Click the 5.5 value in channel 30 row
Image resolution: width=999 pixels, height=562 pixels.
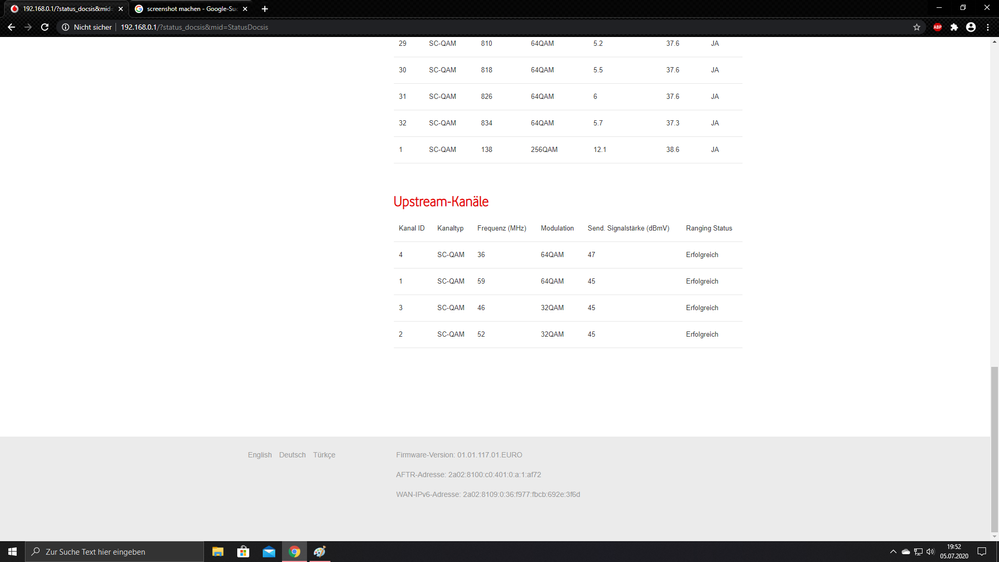[x=598, y=70]
